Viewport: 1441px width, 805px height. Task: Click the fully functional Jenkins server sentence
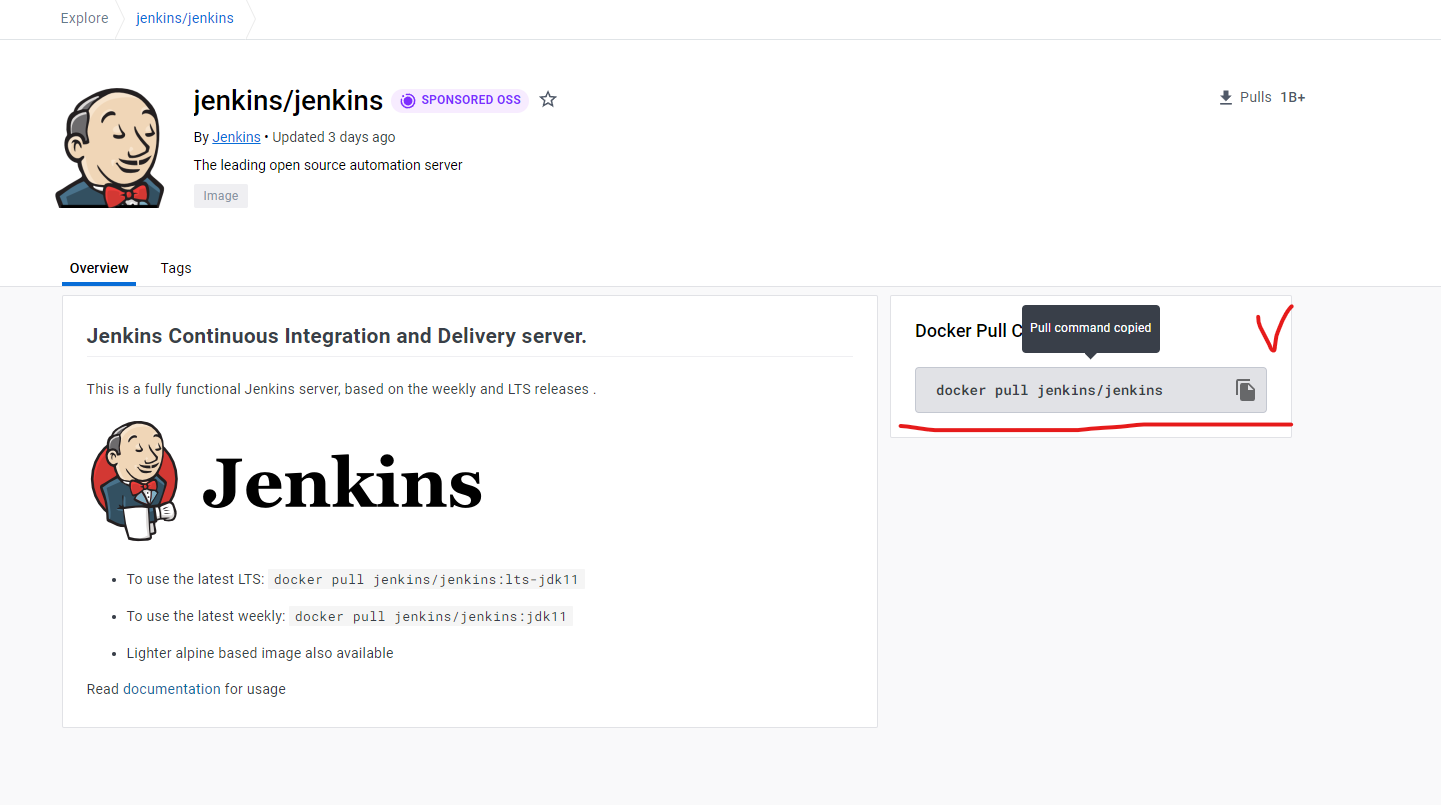tap(341, 389)
